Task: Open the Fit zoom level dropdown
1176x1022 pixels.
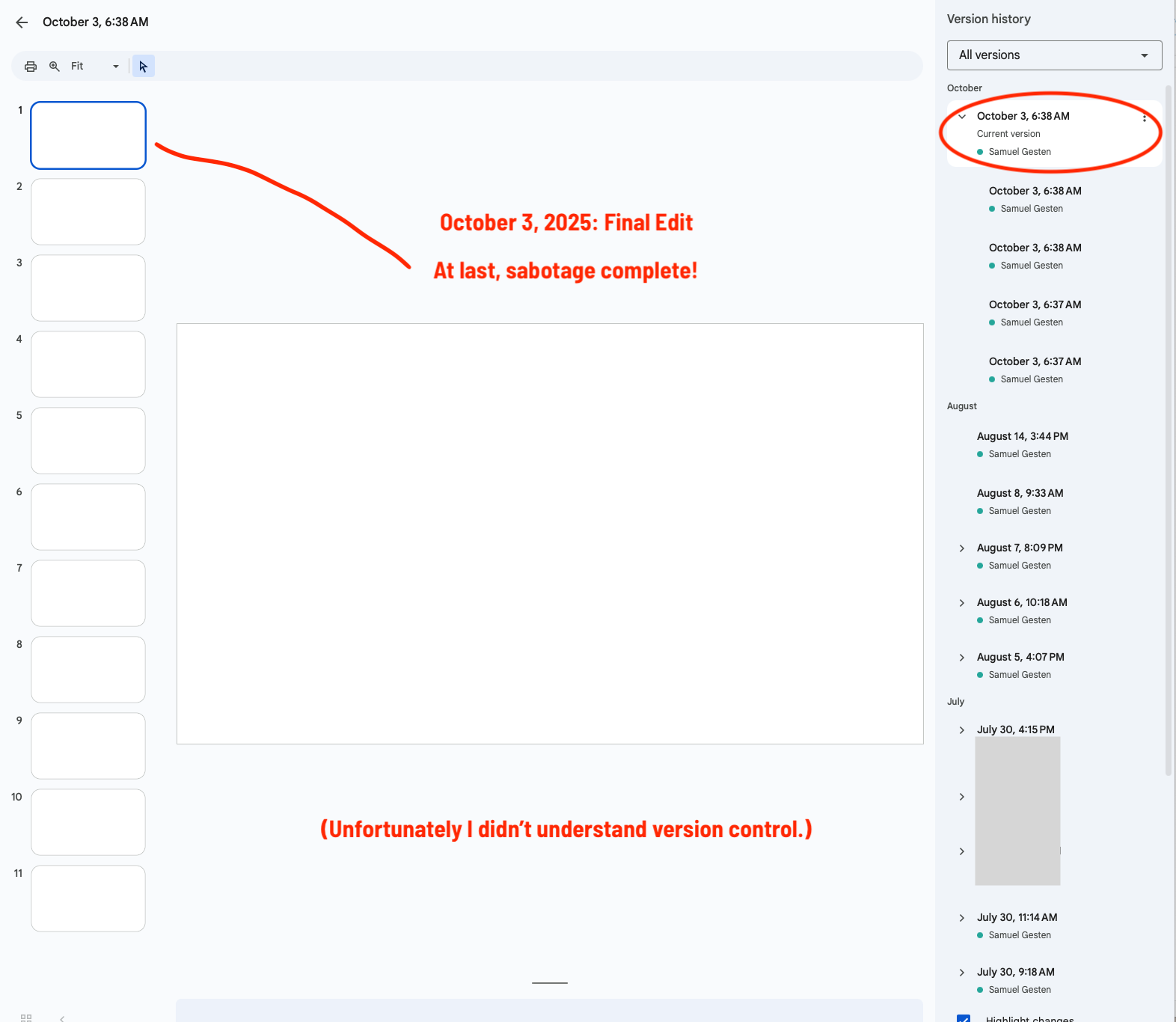Action: click(x=95, y=67)
